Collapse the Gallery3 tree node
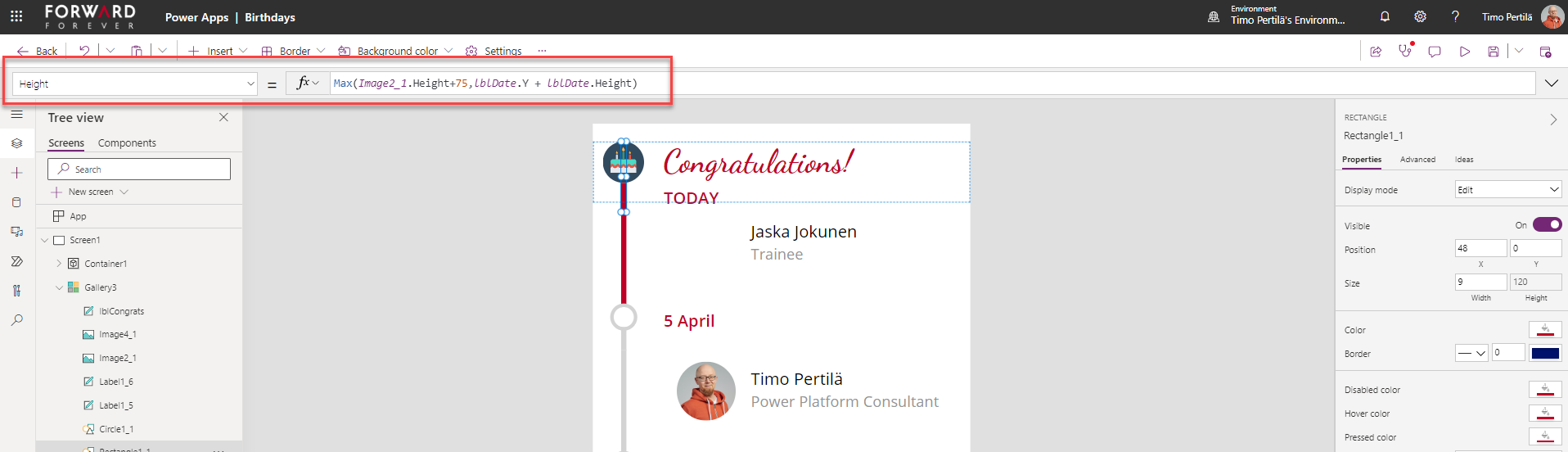1568x452 pixels. (59, 287)
